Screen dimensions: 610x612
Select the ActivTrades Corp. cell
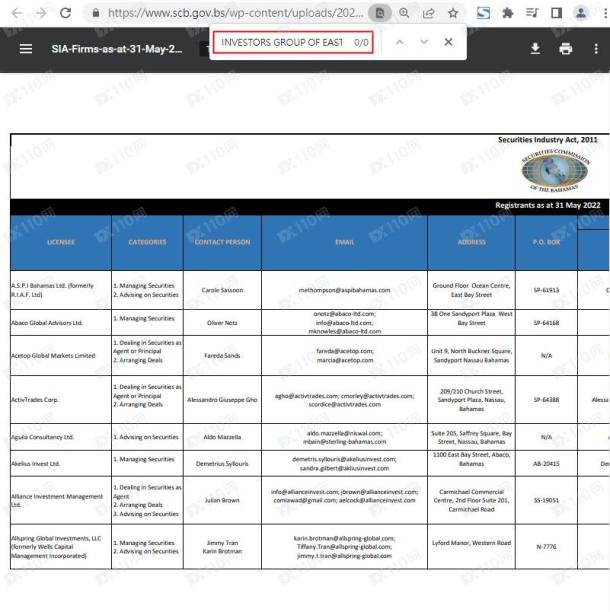pyautogui.click(x=60, y=400)
